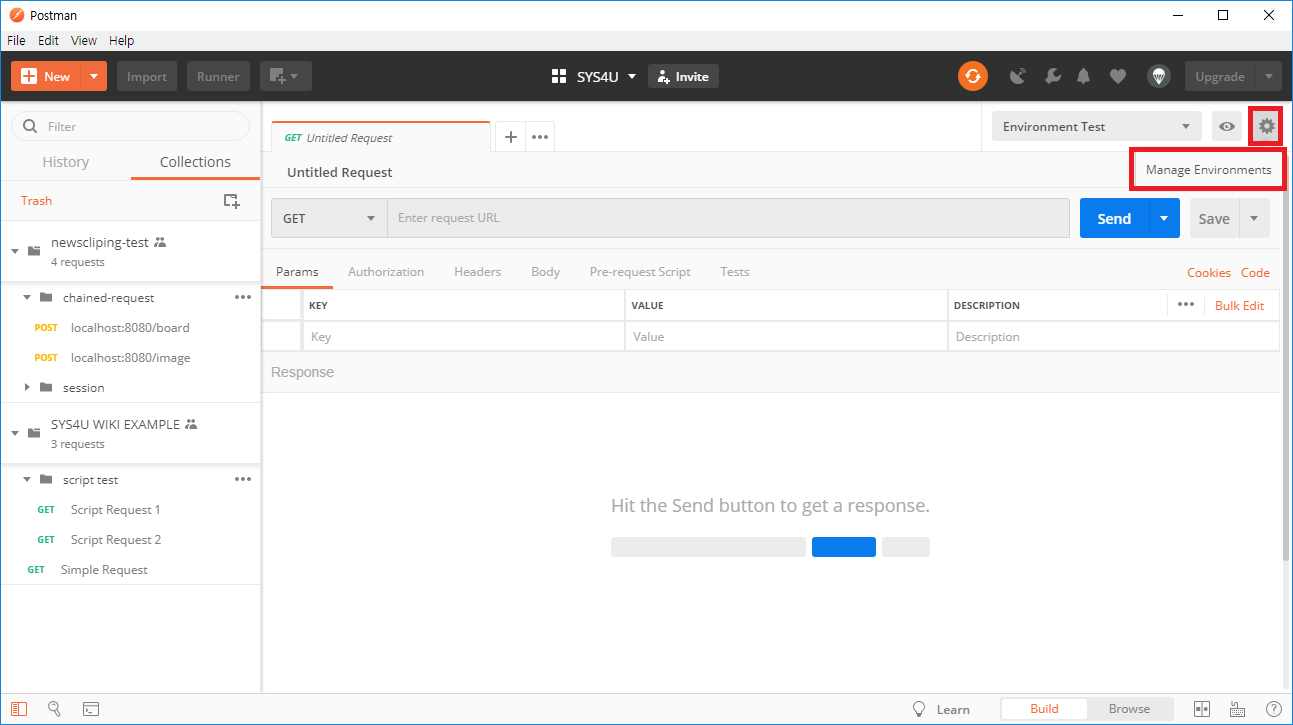Open the GET method dropdown

[x=329, y=218]
